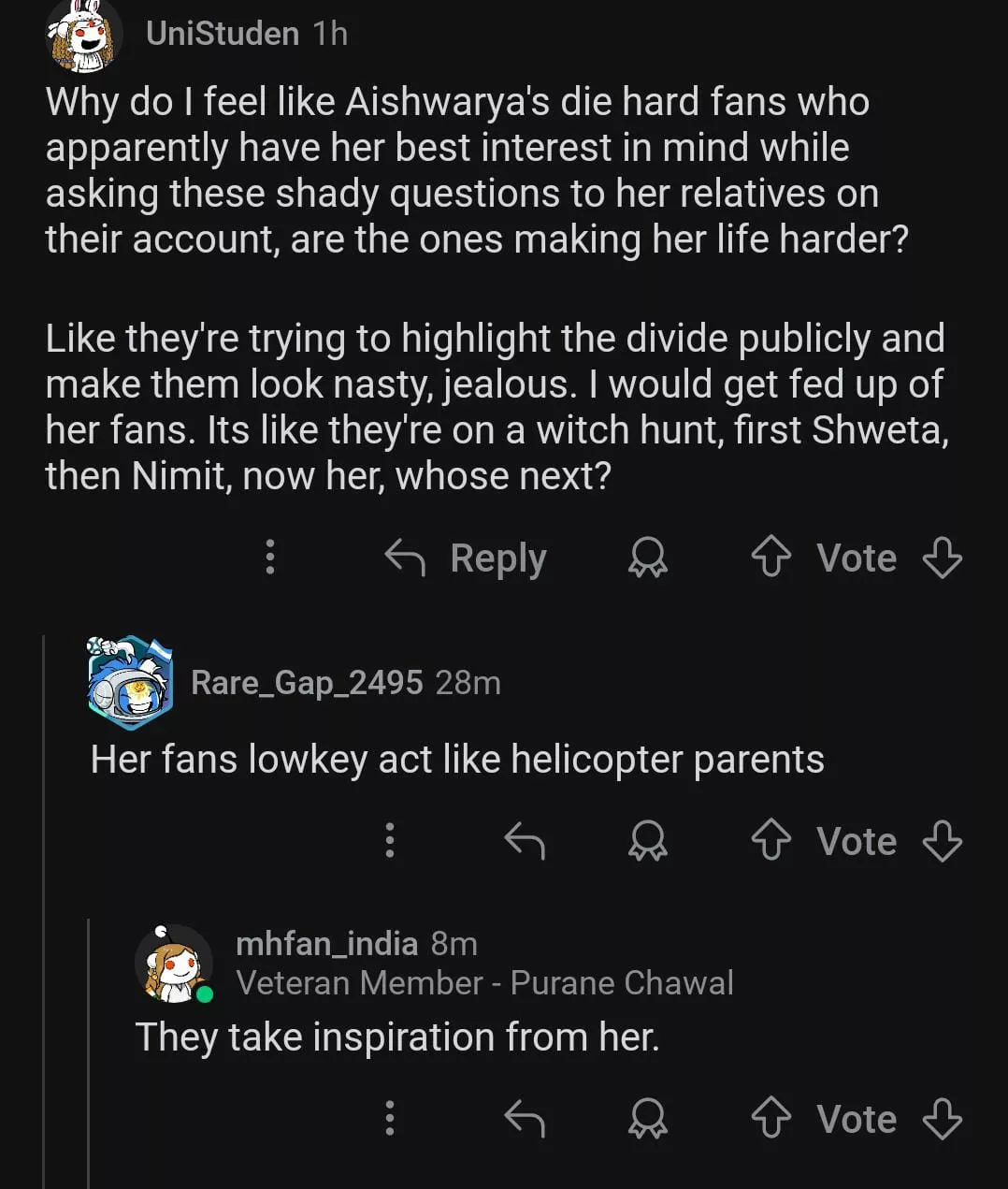The width and height of the screenshot is (1008, 1189).
Task: Open UniStuden's user profile
Action: click(x=222, y=34)
